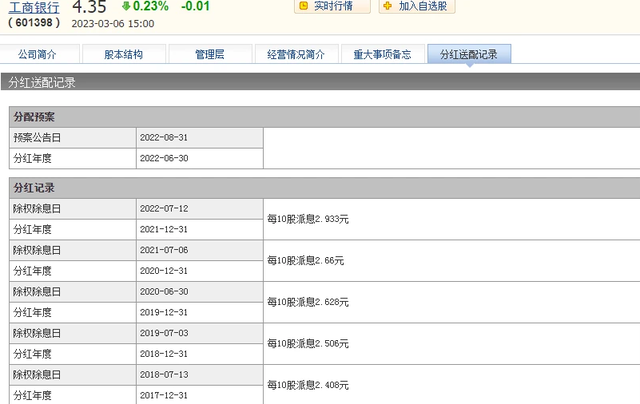Click the 分配预案 section header
The image size is (640, 404).
point(324,117)
